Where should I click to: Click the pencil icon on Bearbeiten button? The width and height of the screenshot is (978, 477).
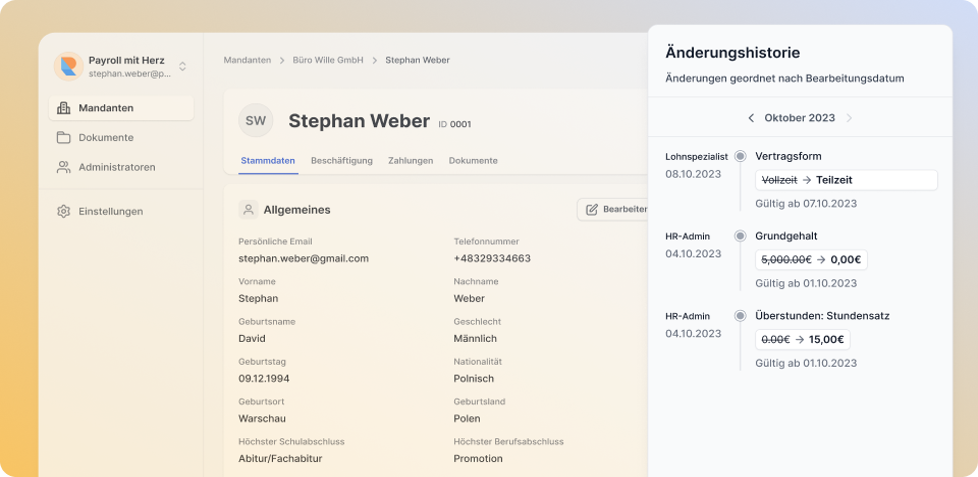coord(592,210)
